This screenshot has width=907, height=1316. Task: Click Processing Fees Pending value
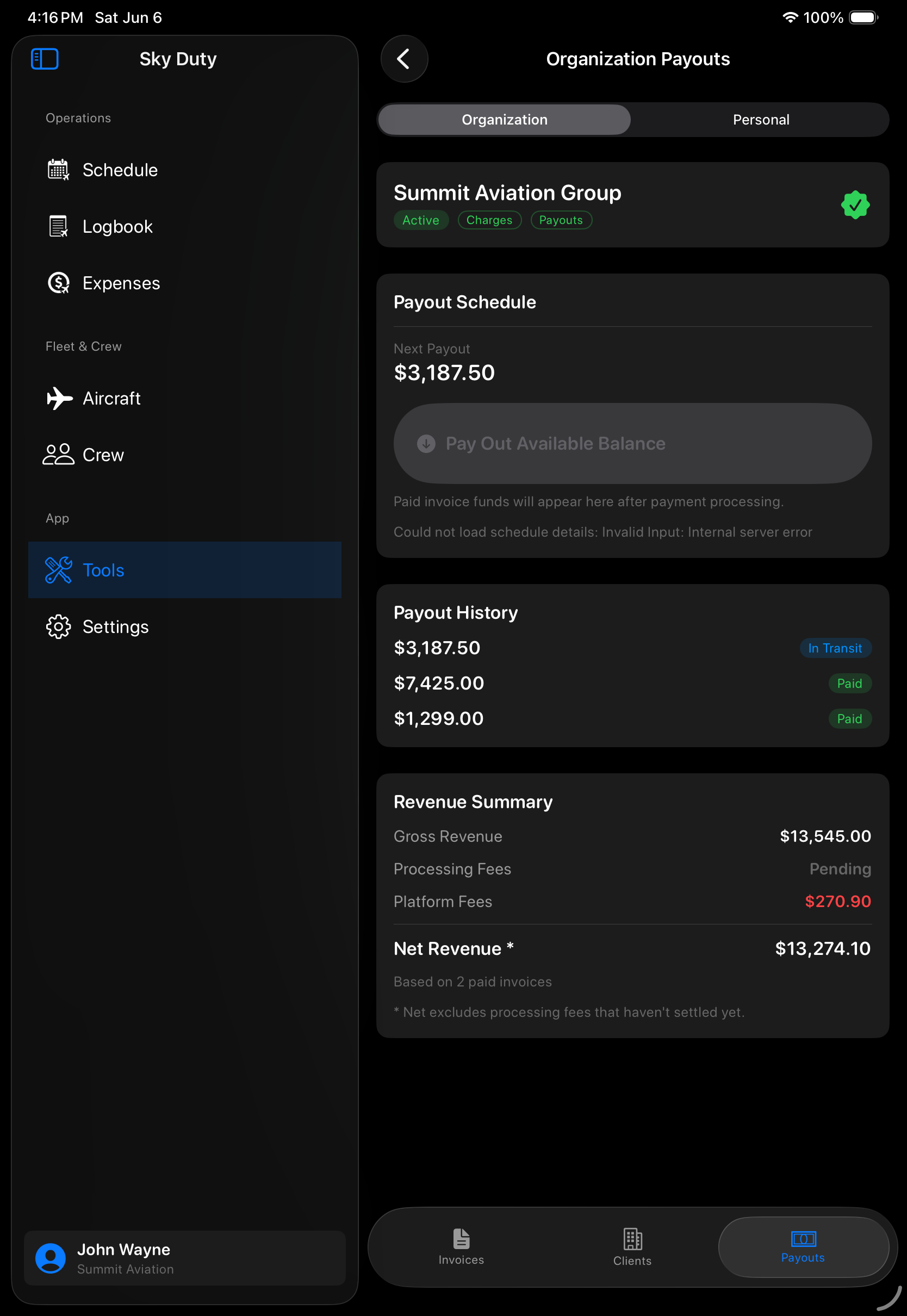pyautogui.click(x=840, y=870)
